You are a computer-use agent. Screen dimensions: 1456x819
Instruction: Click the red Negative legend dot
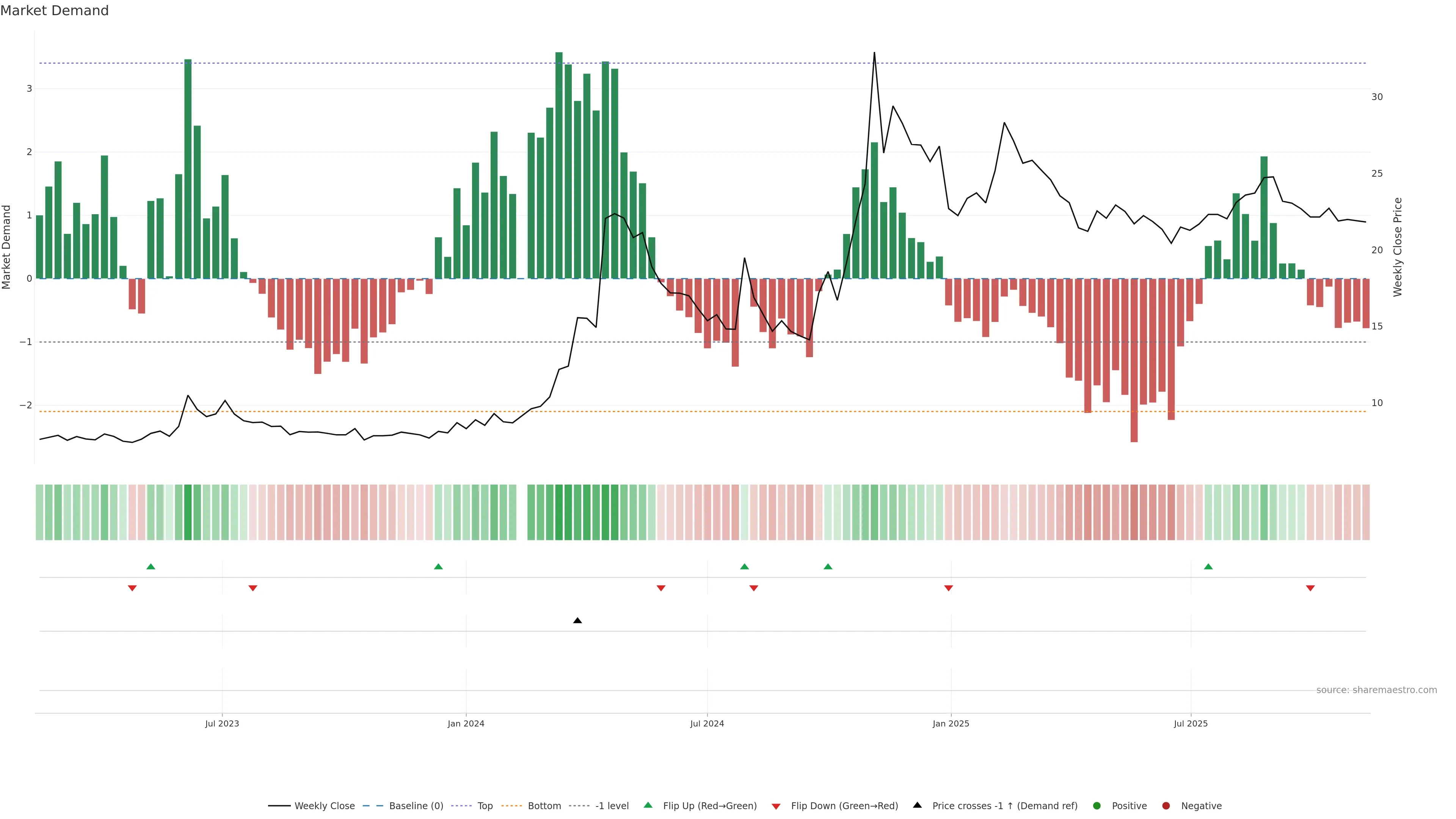(1166, 806)
